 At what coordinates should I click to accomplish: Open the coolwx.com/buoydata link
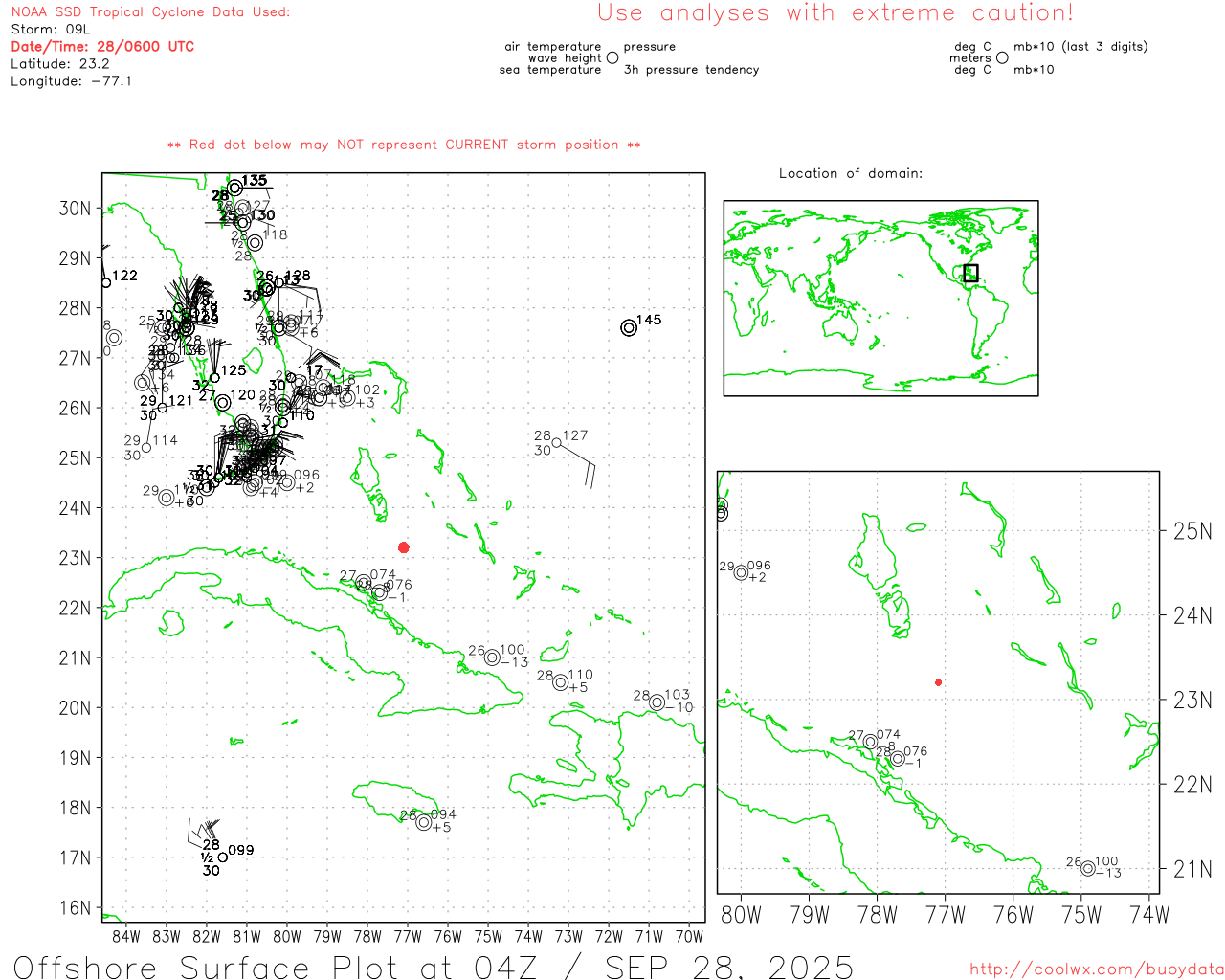click(1096, 969)
